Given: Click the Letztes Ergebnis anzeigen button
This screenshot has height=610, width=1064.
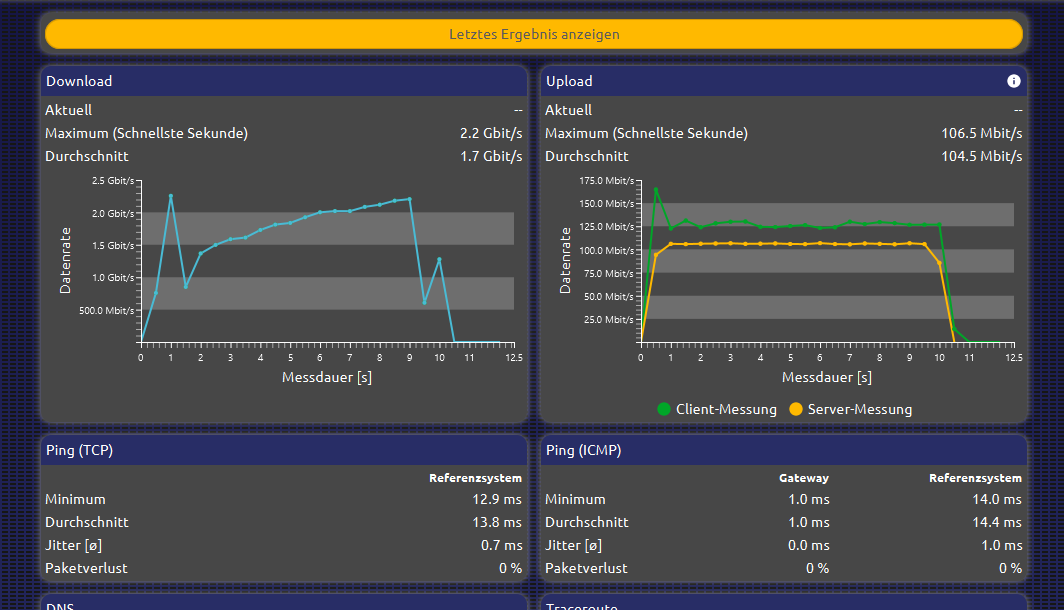Looking at the screenshot, I should tap(533, 34).
